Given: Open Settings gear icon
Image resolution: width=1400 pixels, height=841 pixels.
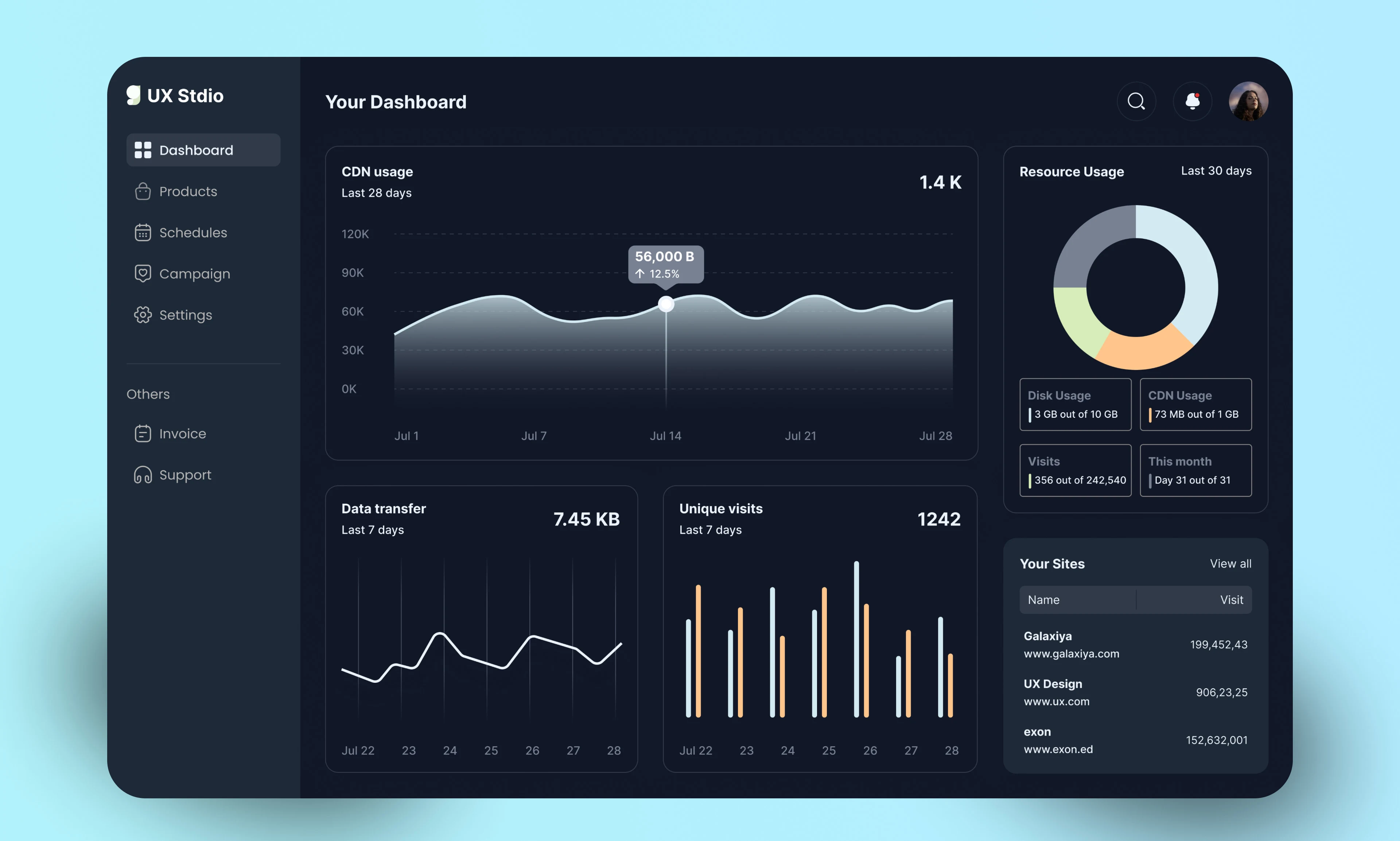Looking at the screenshot, I should click(x=143, y=315).
